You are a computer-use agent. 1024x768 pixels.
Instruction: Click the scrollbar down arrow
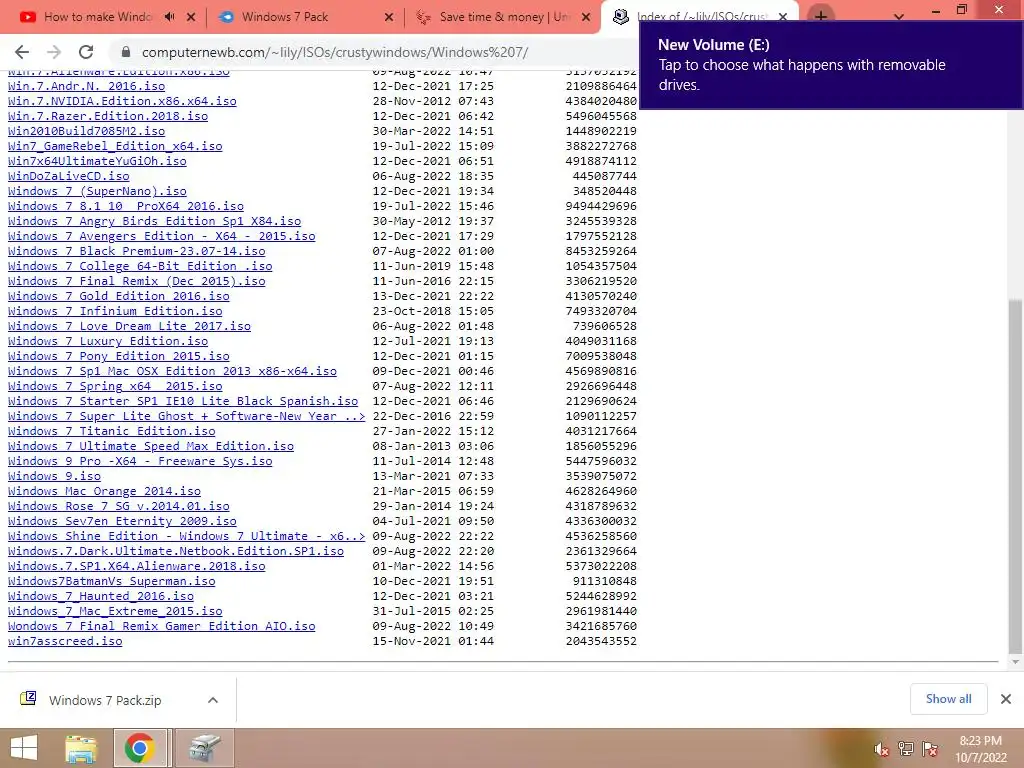point(1015,662)
